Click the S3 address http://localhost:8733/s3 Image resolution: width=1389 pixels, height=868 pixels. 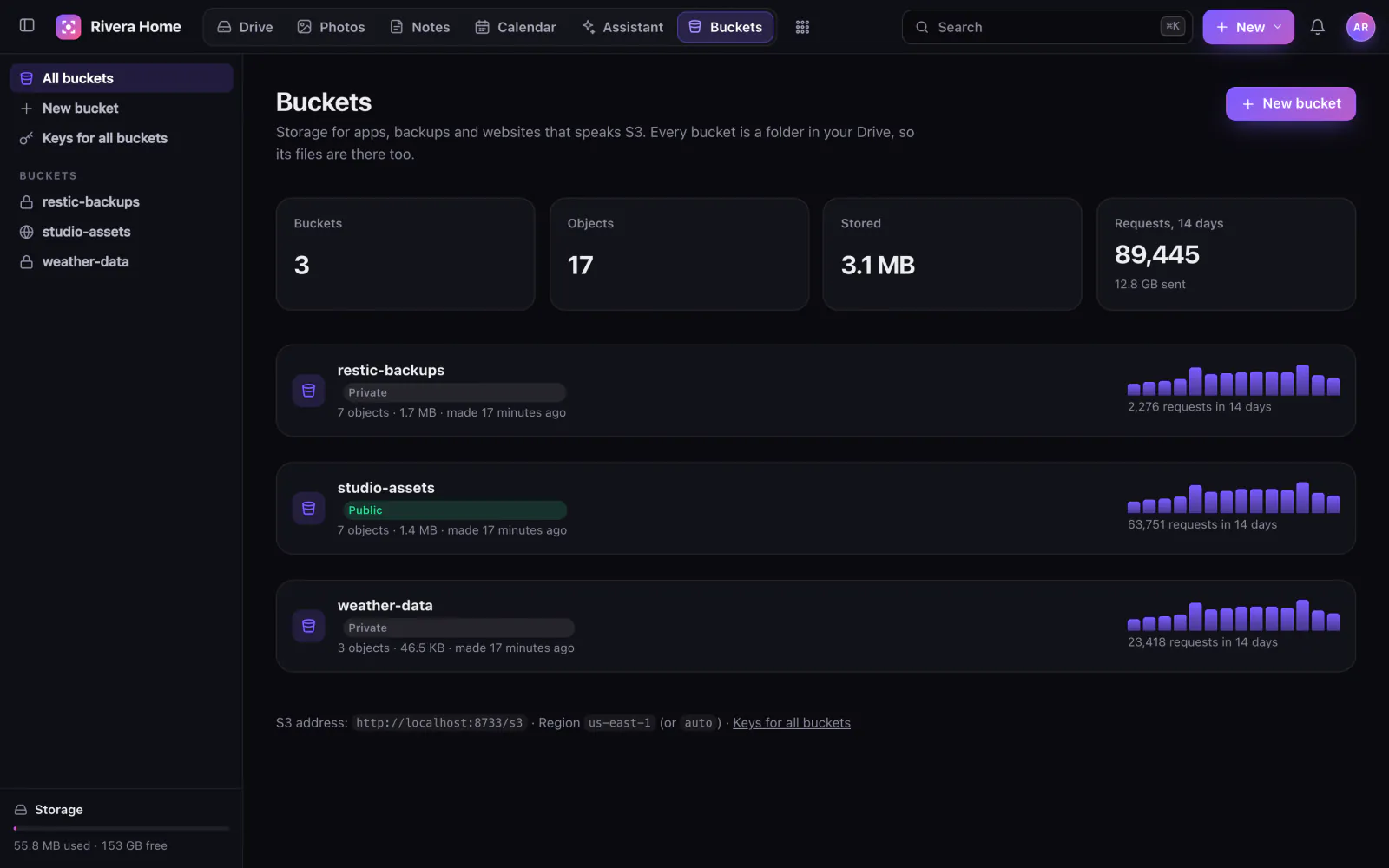(439, 723)
